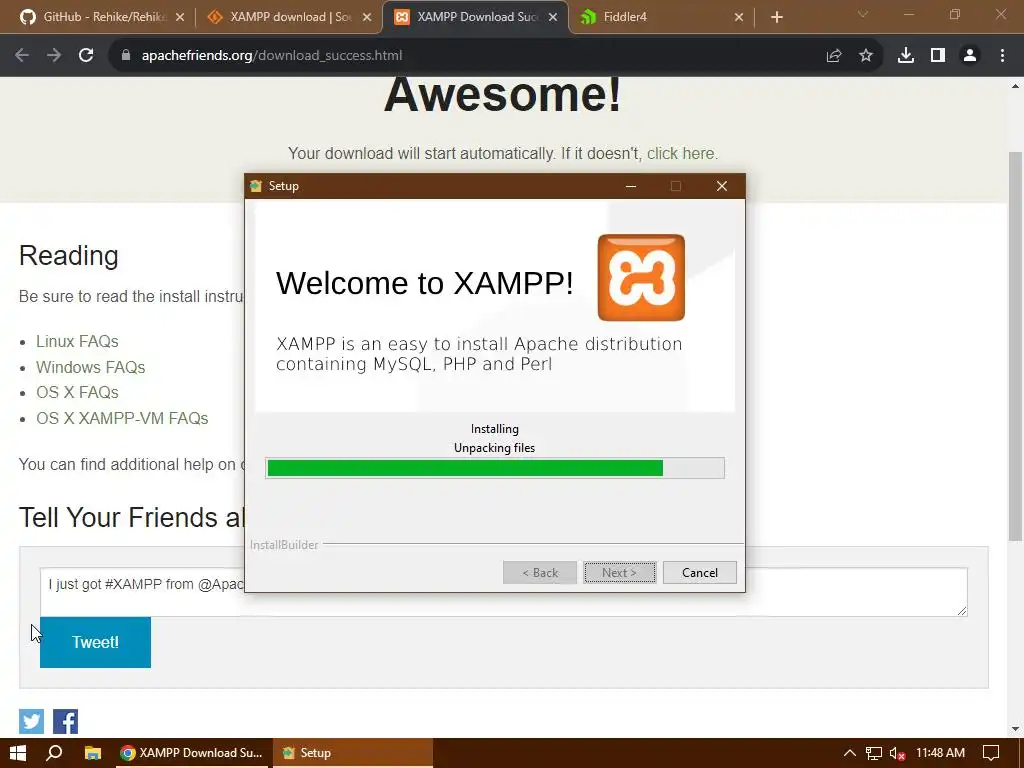Click the address bar URL
Screen dimensions: 1024x768
click(x=272, y=56)
